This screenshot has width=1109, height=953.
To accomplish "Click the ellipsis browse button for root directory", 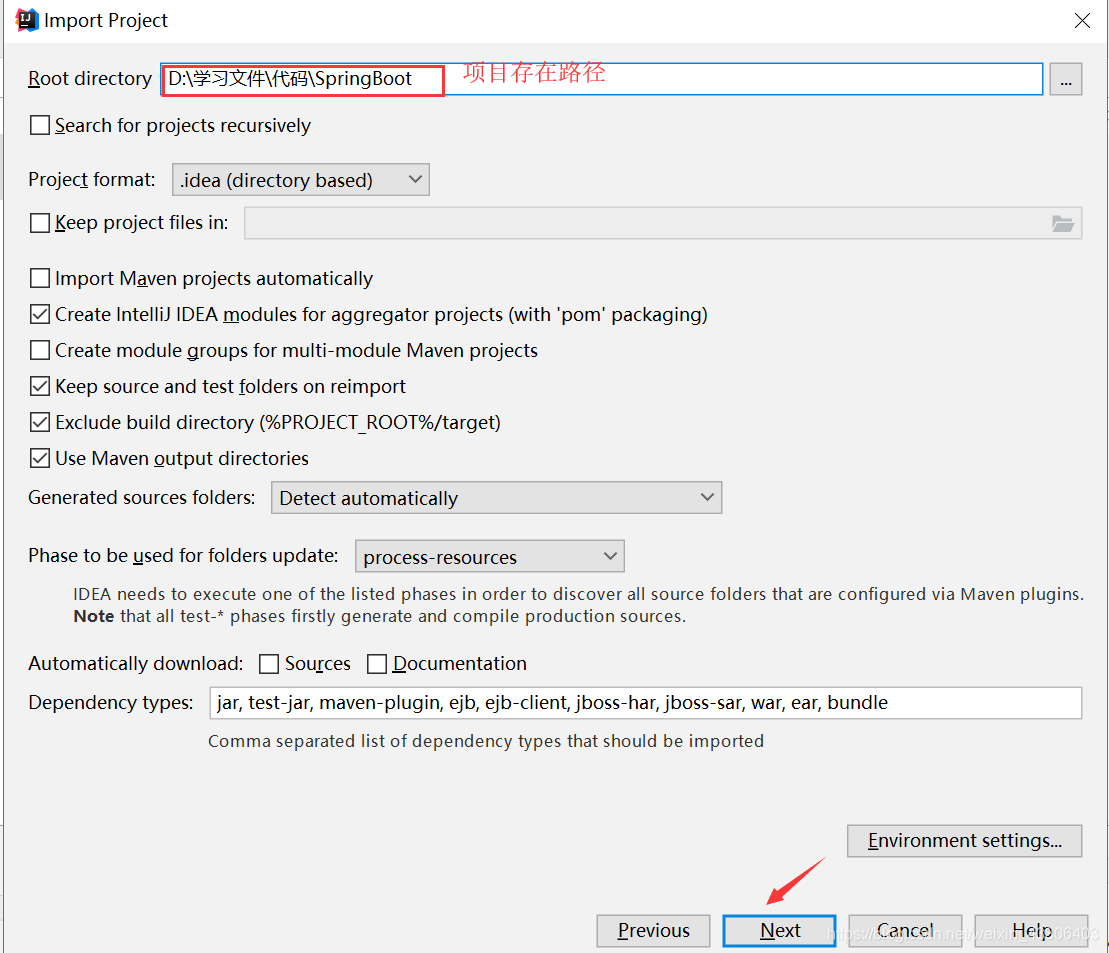I will click(x=1065, y=79).
